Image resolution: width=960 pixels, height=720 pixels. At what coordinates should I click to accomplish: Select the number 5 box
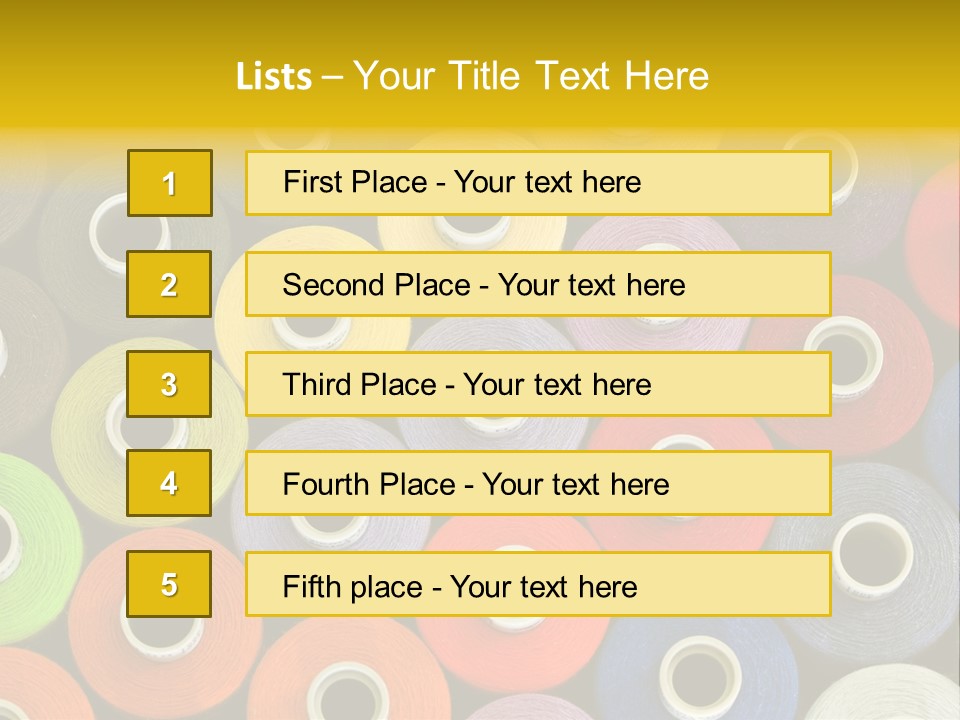coord(169,584)
